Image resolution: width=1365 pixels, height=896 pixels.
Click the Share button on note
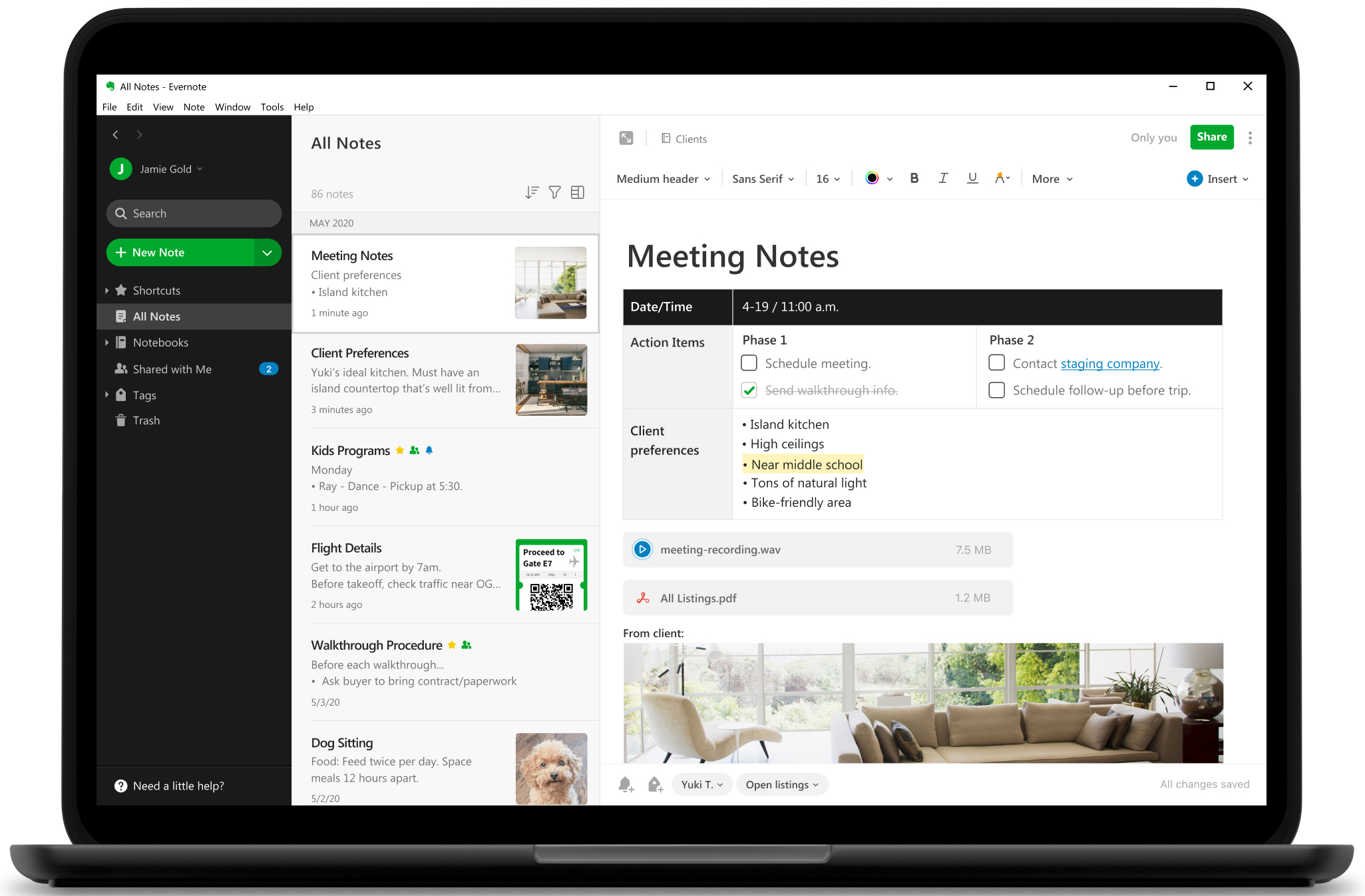pyautogui.click(x=1210, y=138)
